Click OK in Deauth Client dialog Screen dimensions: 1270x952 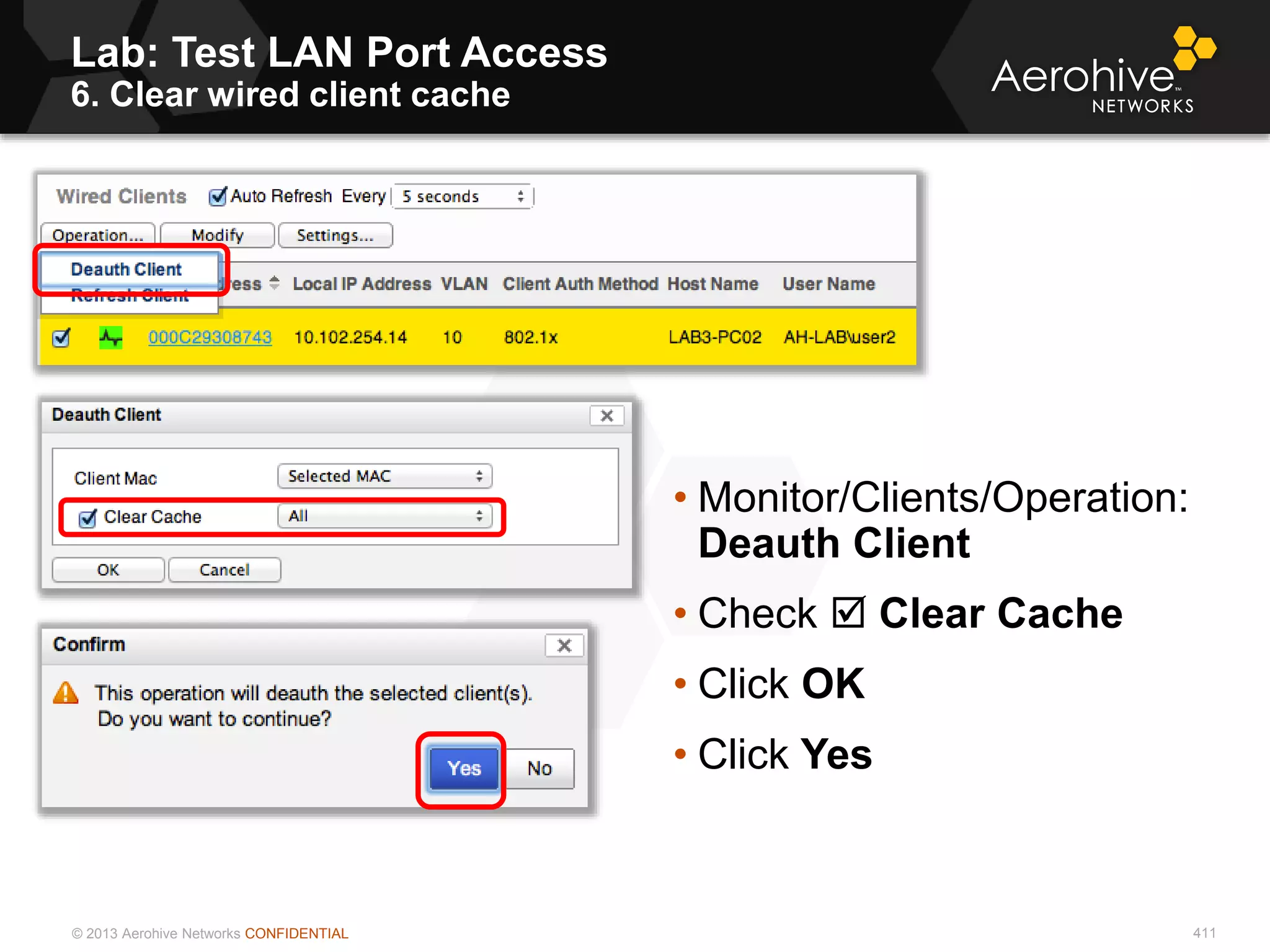click(109, 570)
